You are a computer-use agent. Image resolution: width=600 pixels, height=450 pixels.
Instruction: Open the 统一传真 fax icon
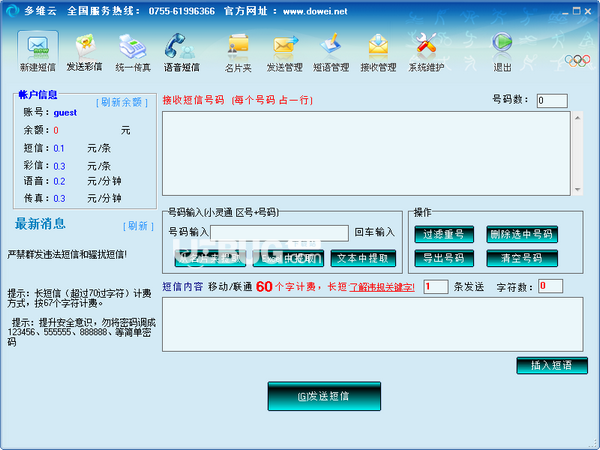[x=133, y=52]
